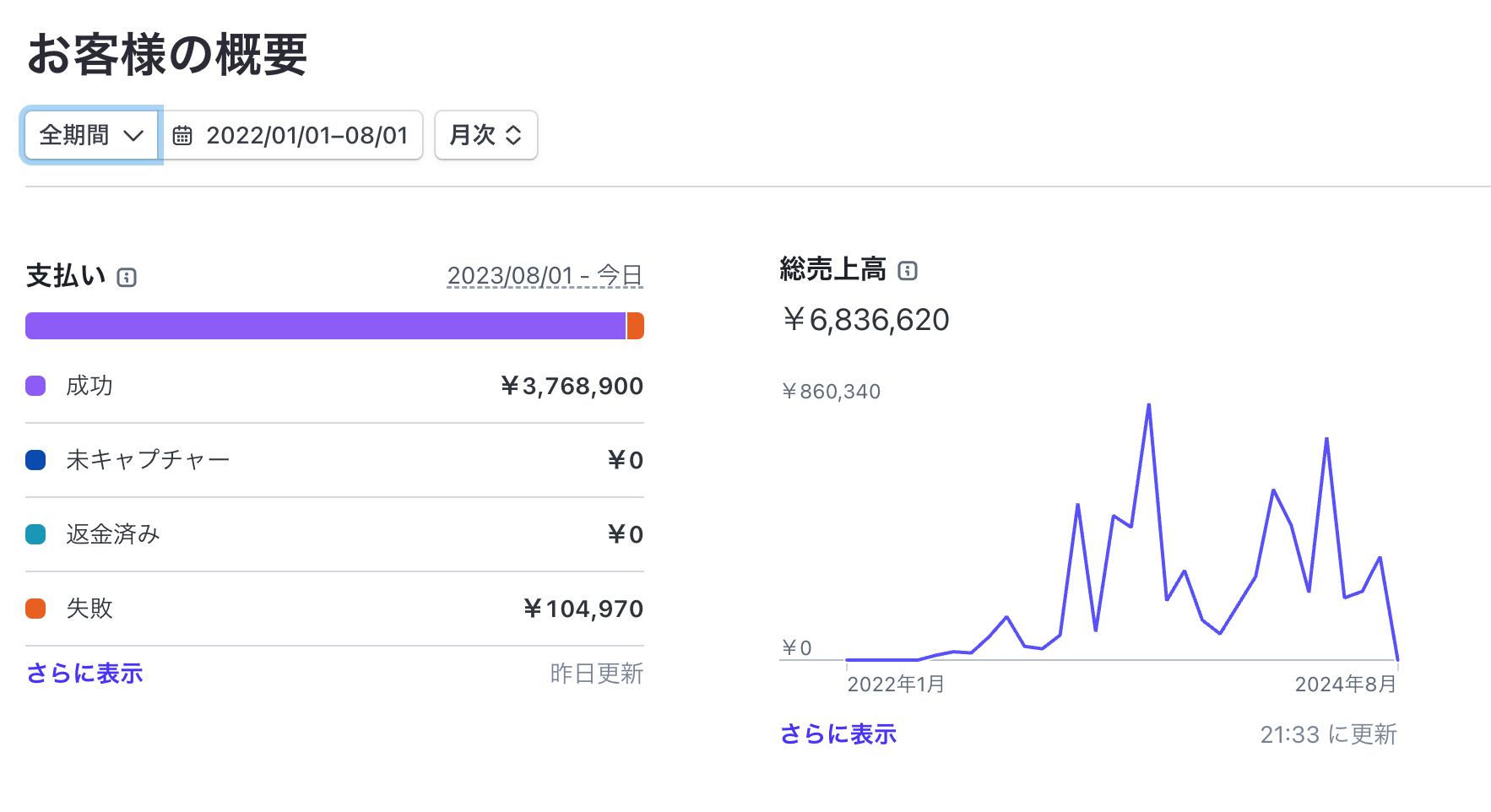Click さらに表示 under the sales chart

(x=838, y=734)
